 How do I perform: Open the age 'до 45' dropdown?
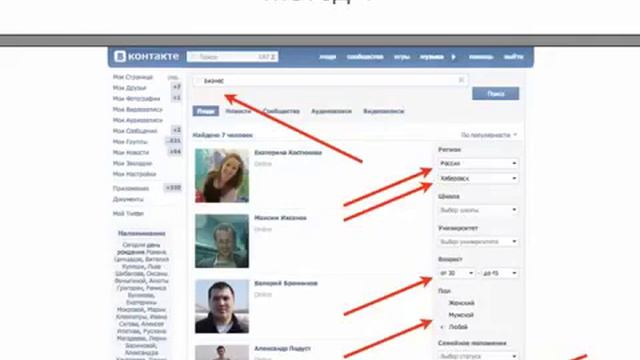[500, 273]
